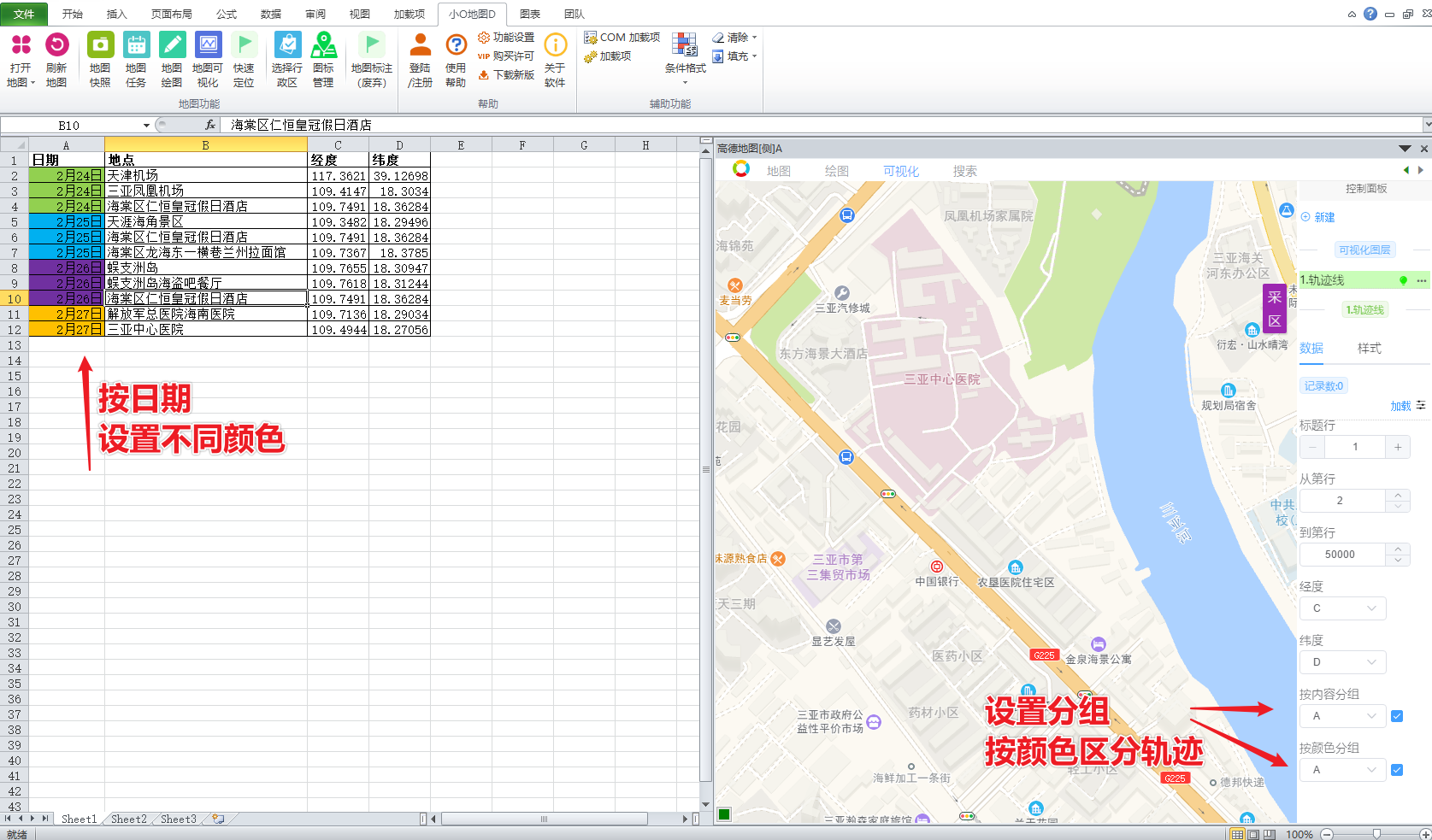The image size is (1432, 840).
Task: Click 新建 to create a new layer
Action: click(x=1318, y=217)
